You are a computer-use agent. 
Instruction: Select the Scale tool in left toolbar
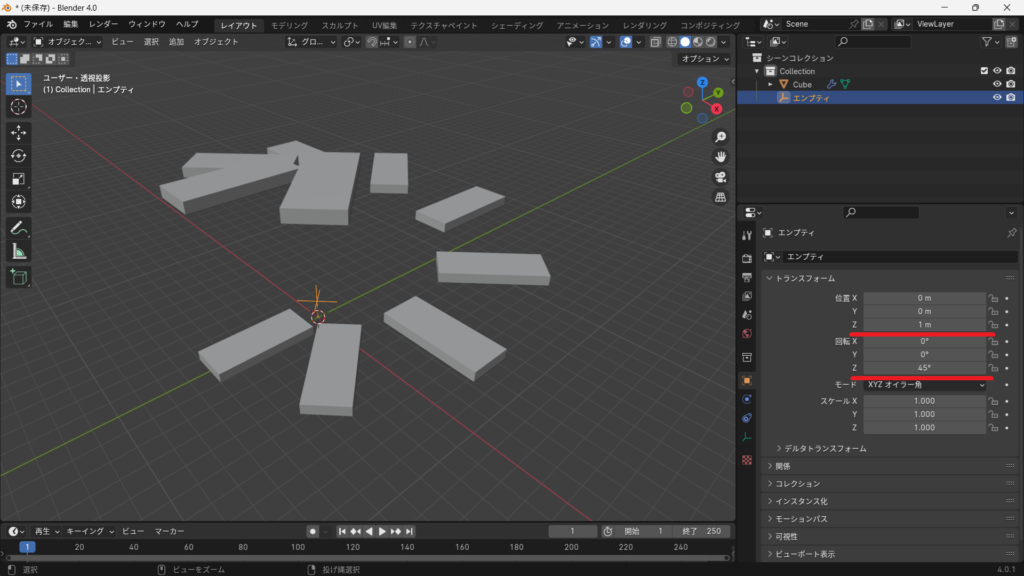18,179
